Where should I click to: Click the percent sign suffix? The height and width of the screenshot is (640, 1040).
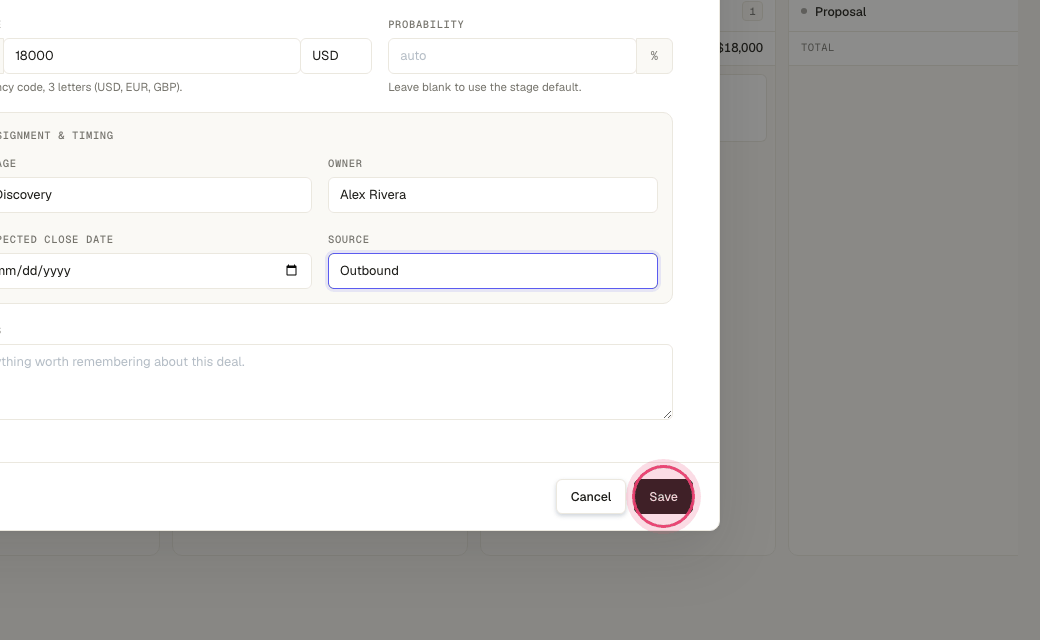coord(655,56)
